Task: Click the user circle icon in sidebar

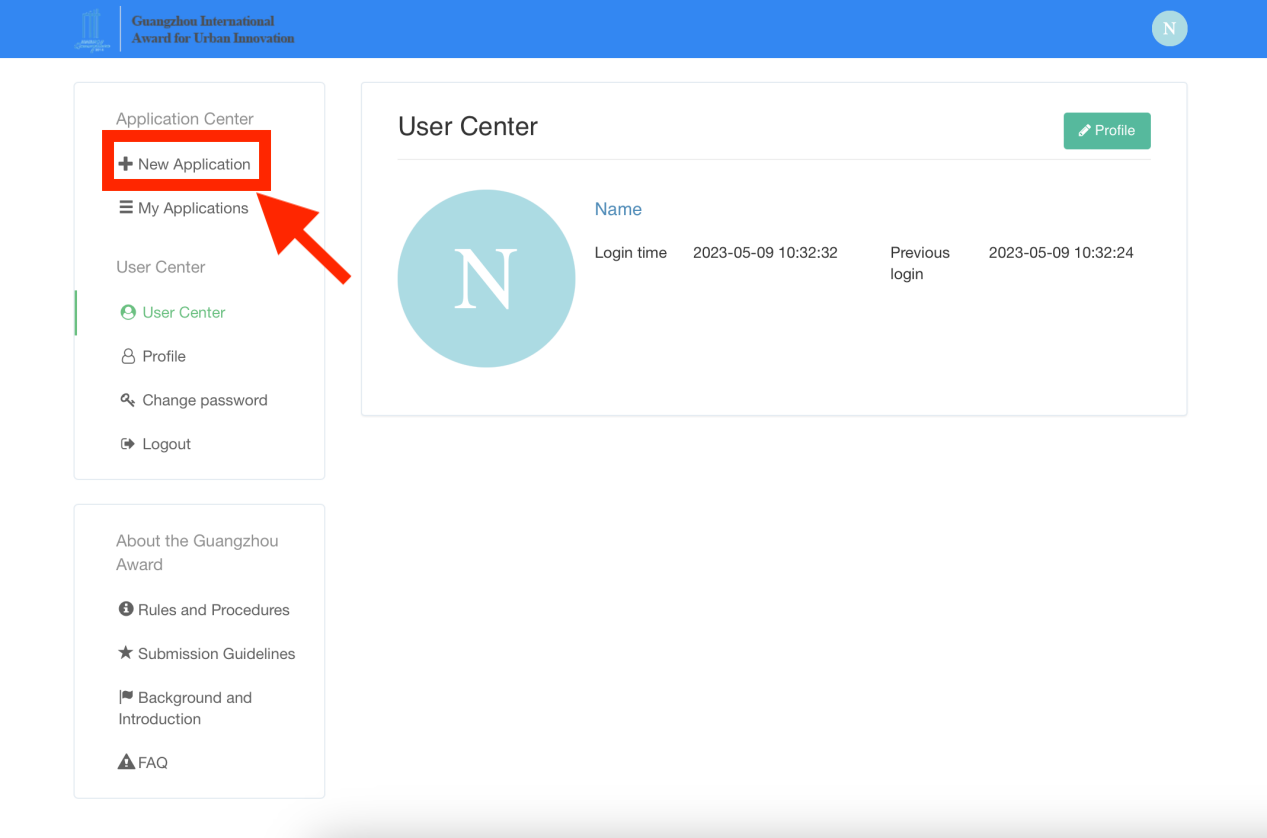Action: point(128,312)
